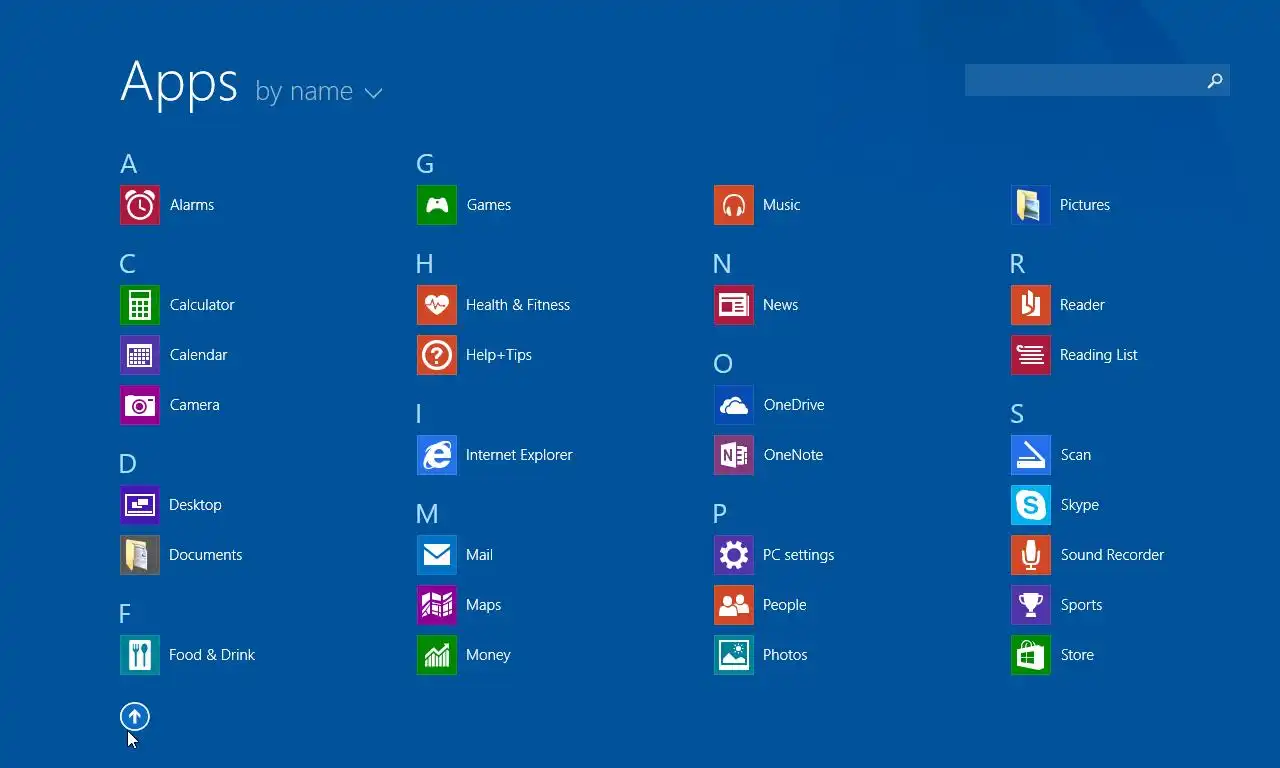Open the Photos app icon
1280x768 pixels.
pos(734,655)
